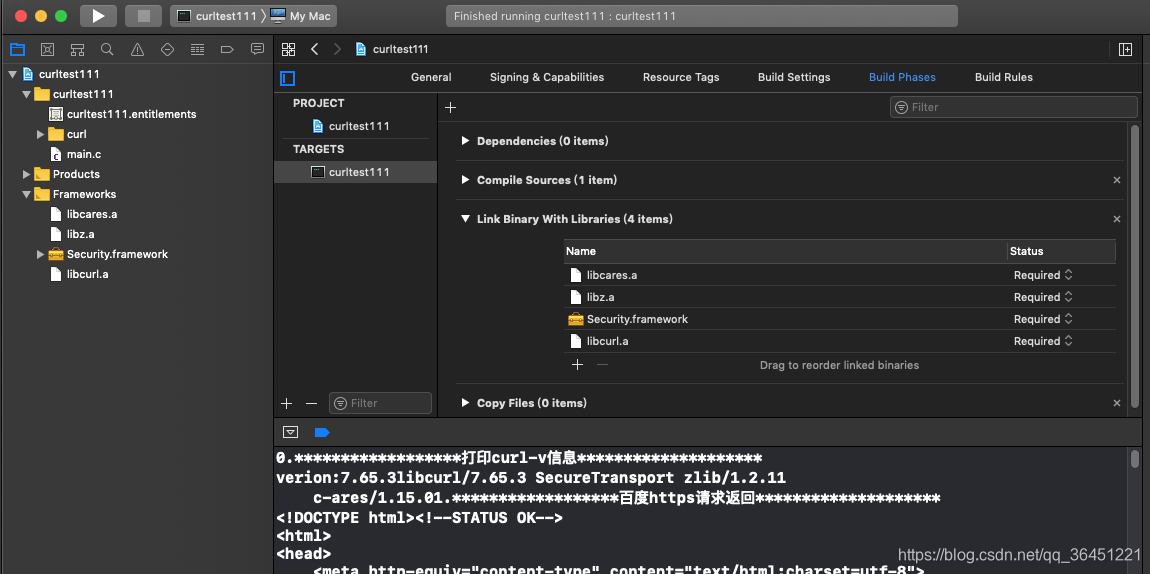Open the Test navigator diamond icon
The image size is (1150, 574).
(x=167, y=49)
